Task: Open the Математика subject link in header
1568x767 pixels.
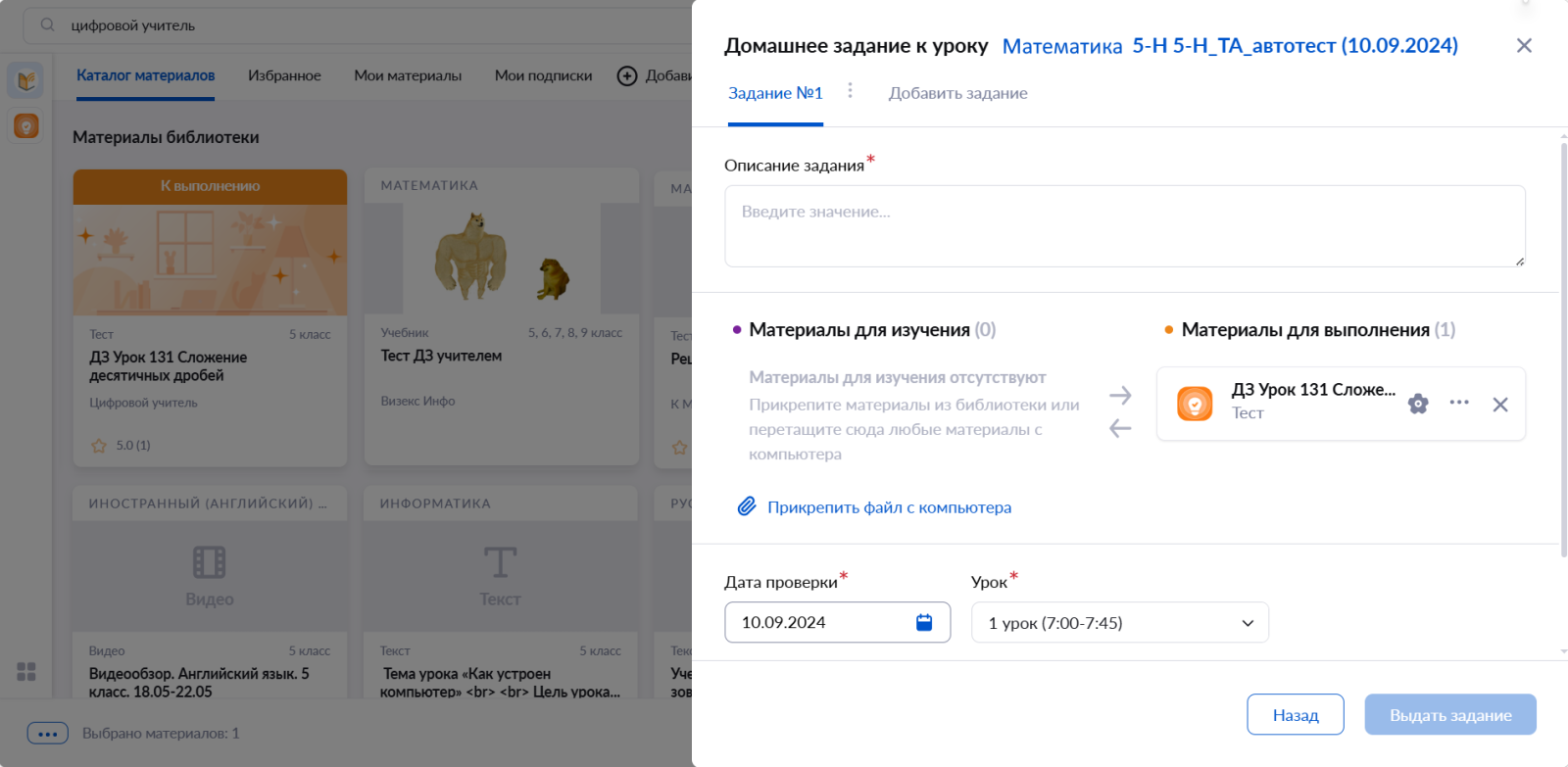Action: [x=1062, y=46]
